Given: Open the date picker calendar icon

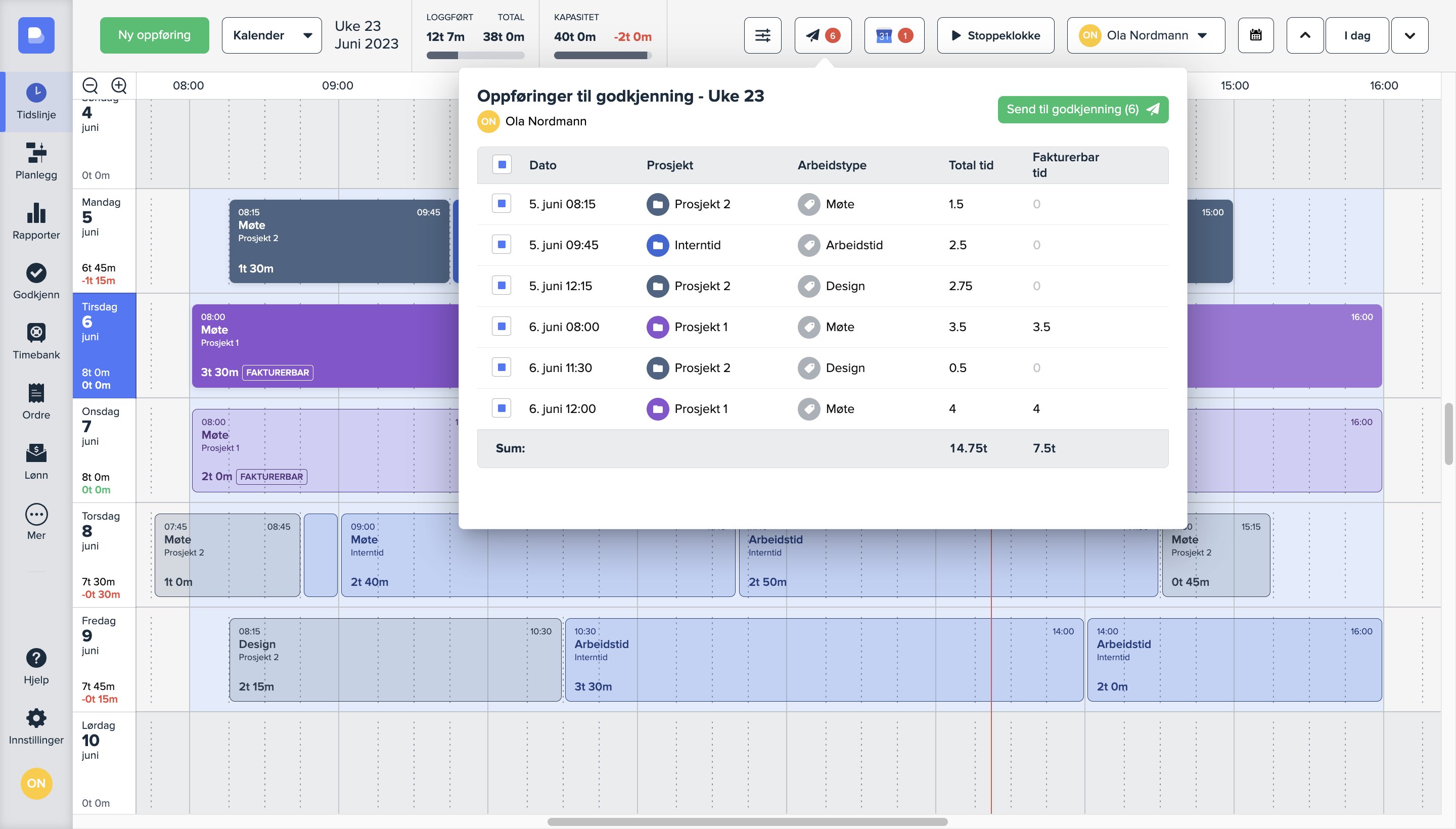Looking at the screenshot, I should 1256,35.
